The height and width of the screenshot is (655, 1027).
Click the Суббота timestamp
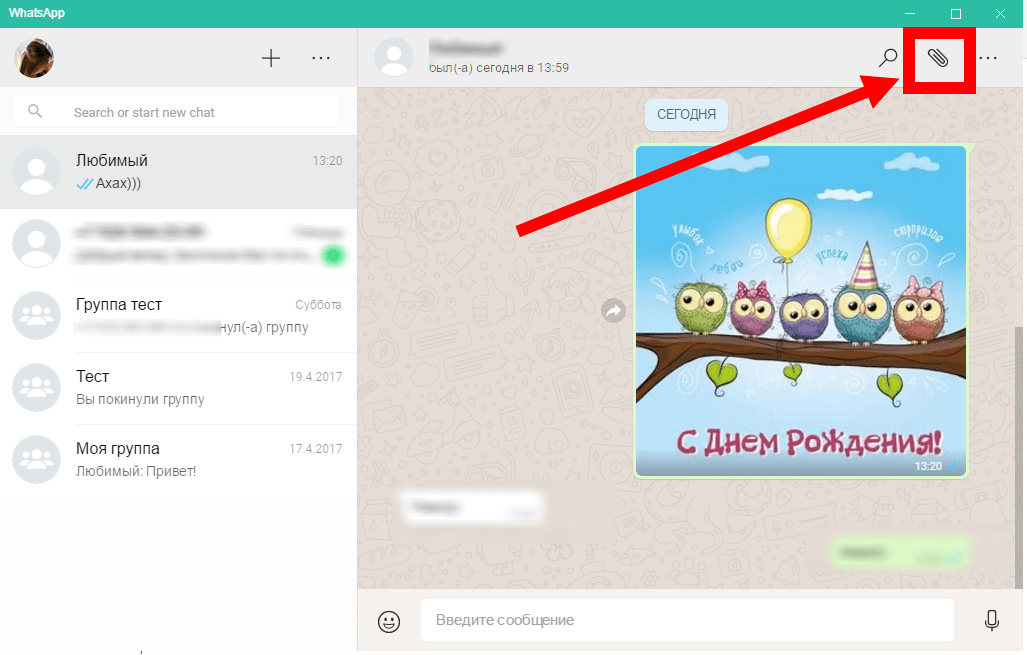coord(318,305)
